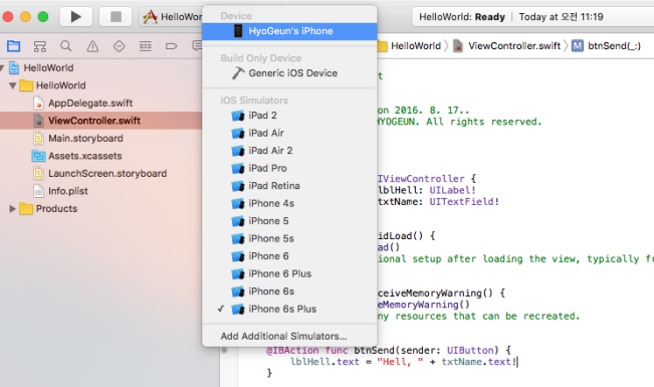Screen dimensions: 654x387
Task: Stop the running build
Action: click(116, 17)
